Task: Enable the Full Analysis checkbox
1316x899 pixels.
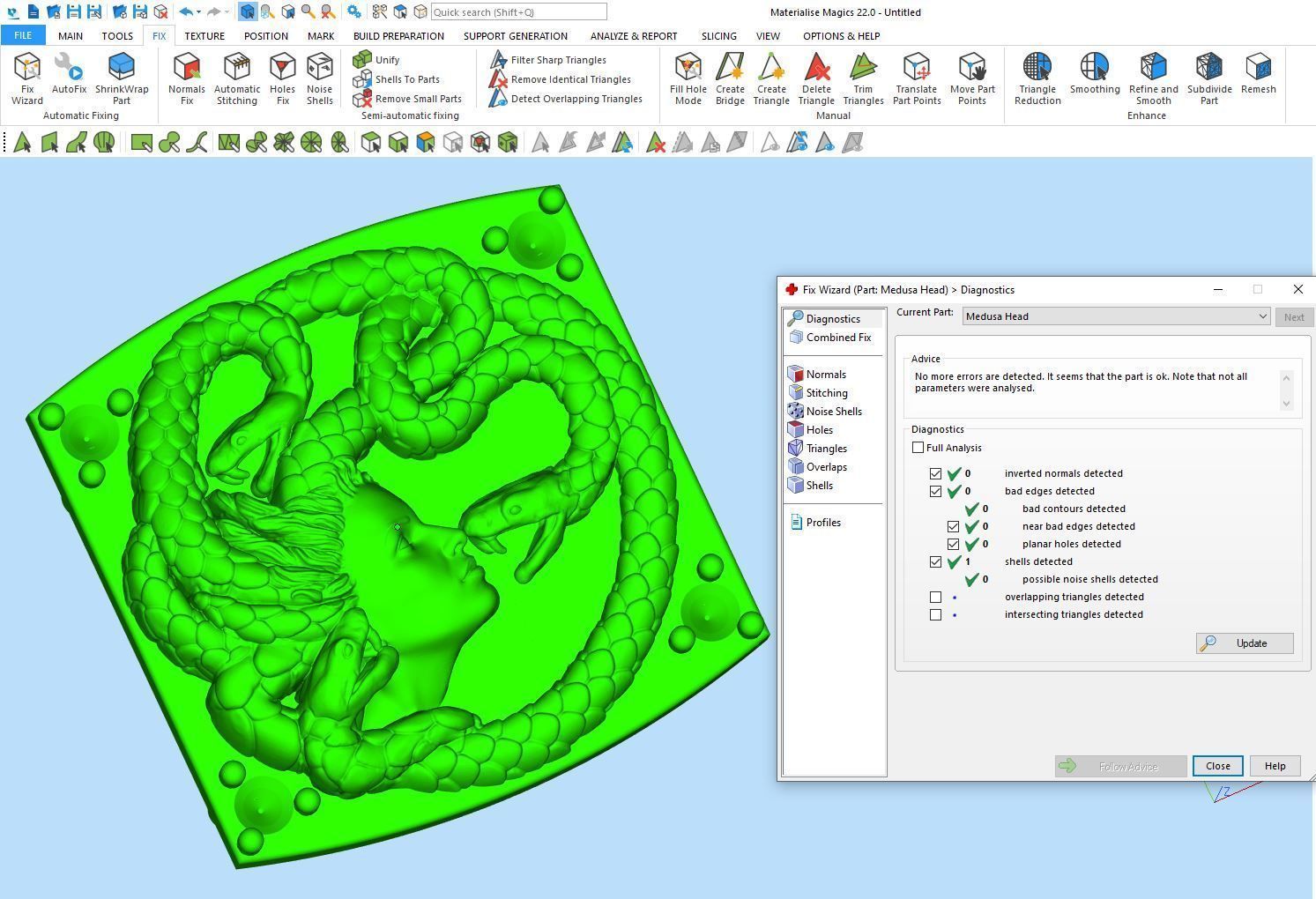Action: [x=918, y=448]
